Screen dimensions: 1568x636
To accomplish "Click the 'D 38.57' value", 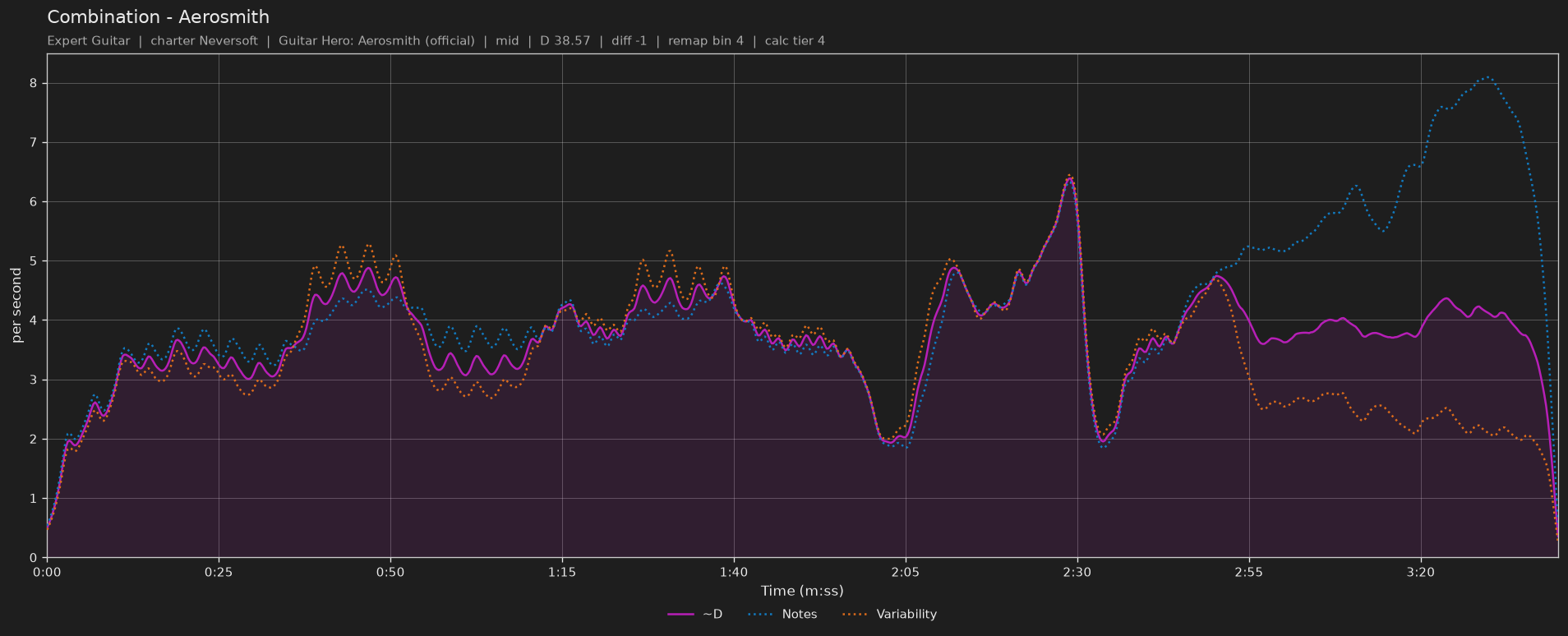I will click(x=565, y=41).
